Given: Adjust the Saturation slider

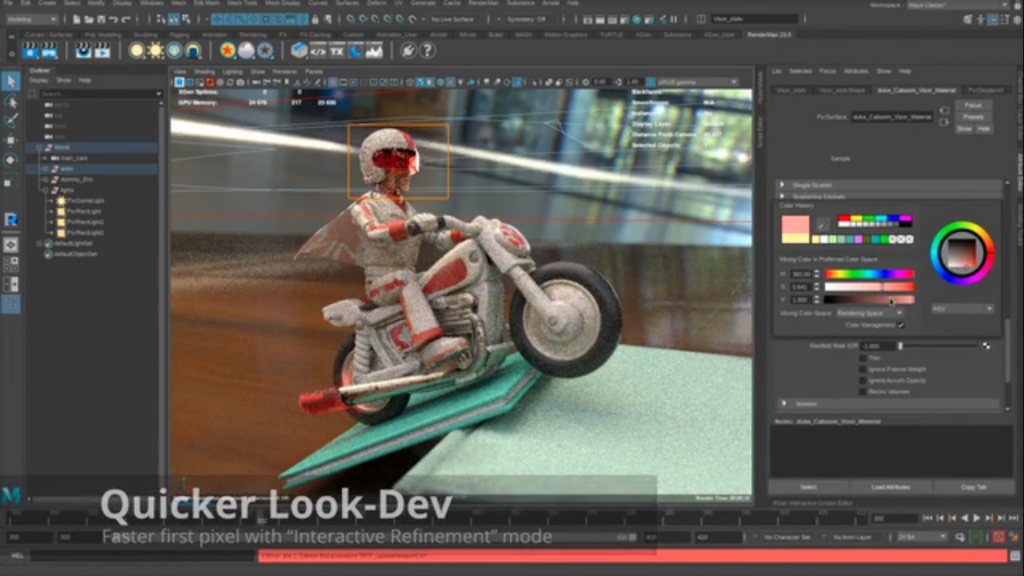Looking at the screenshot, I should coord(869,287).
